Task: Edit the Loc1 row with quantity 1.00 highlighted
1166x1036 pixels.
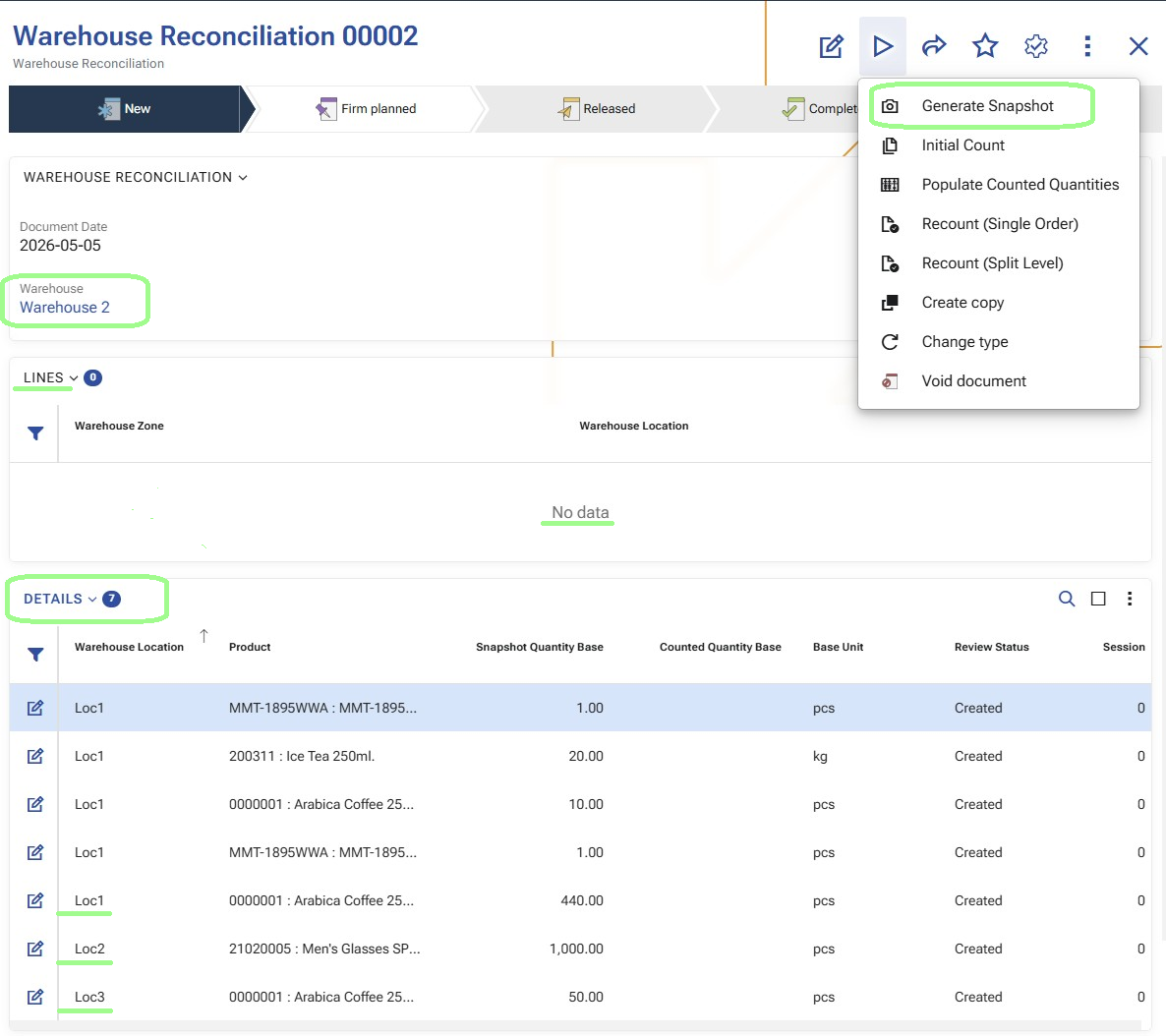Action: pos(35,708)
